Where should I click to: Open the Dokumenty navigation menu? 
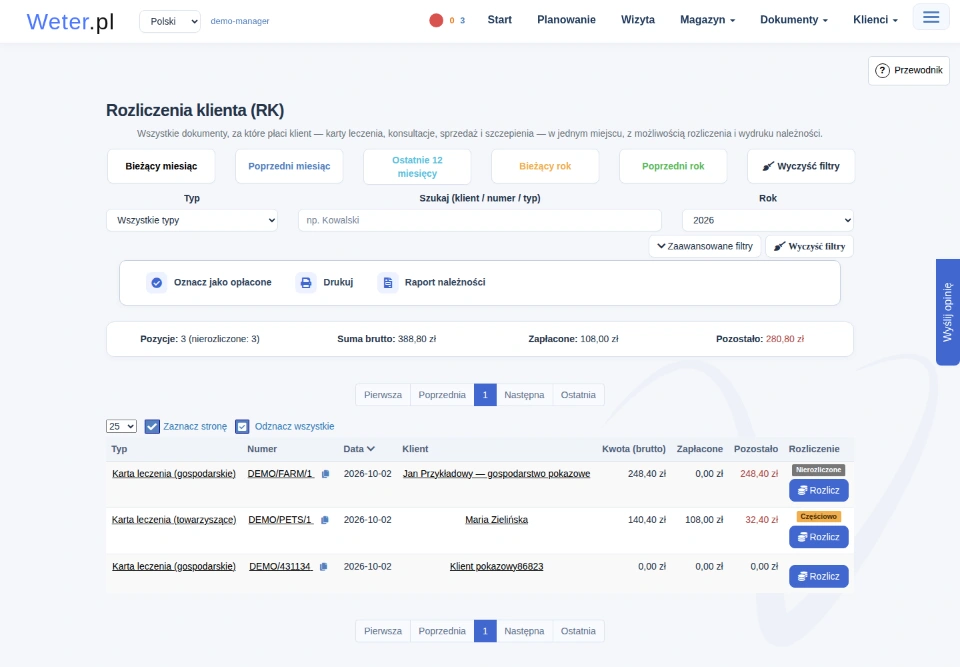(793, 20)
